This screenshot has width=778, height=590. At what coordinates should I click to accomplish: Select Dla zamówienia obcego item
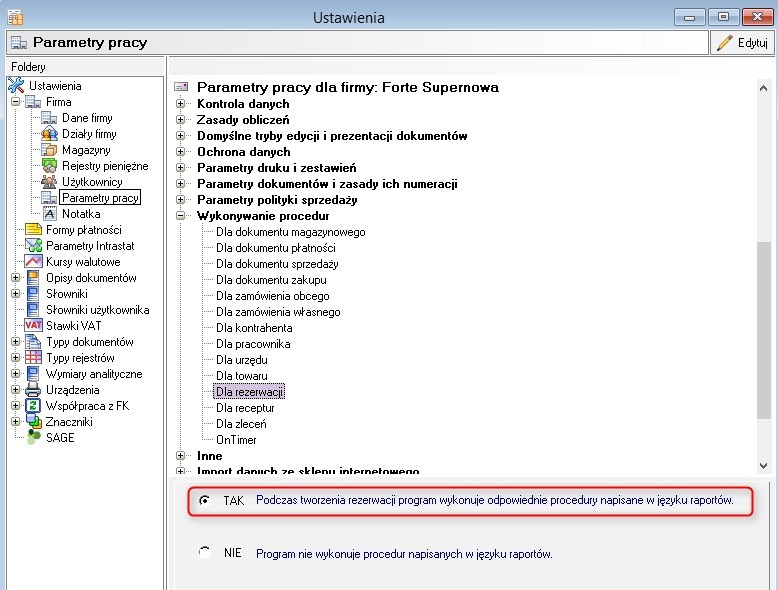pos(273,296)
